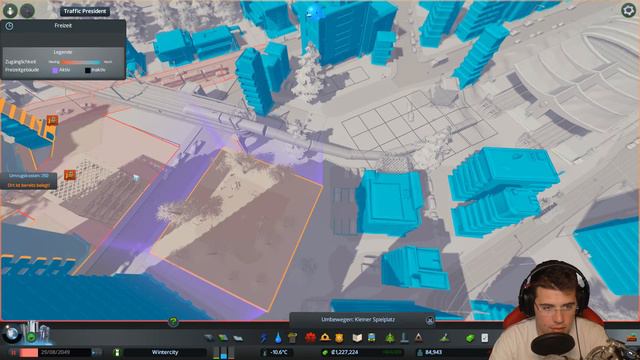Click the Umbewegen: Kleiner Spielplatz label
This screenshot has height=360, width=640.
[x=358, y=320]
